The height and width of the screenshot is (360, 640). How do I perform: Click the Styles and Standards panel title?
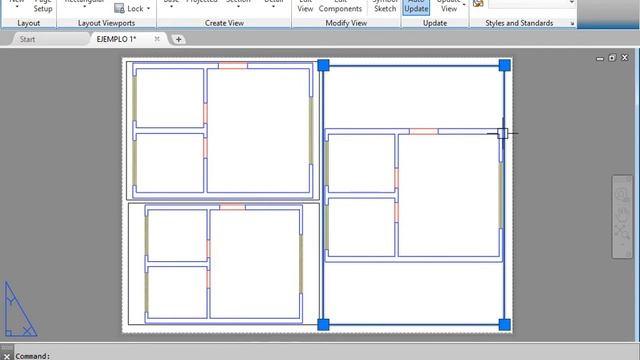pyautogui.click(x=519, y=23)
